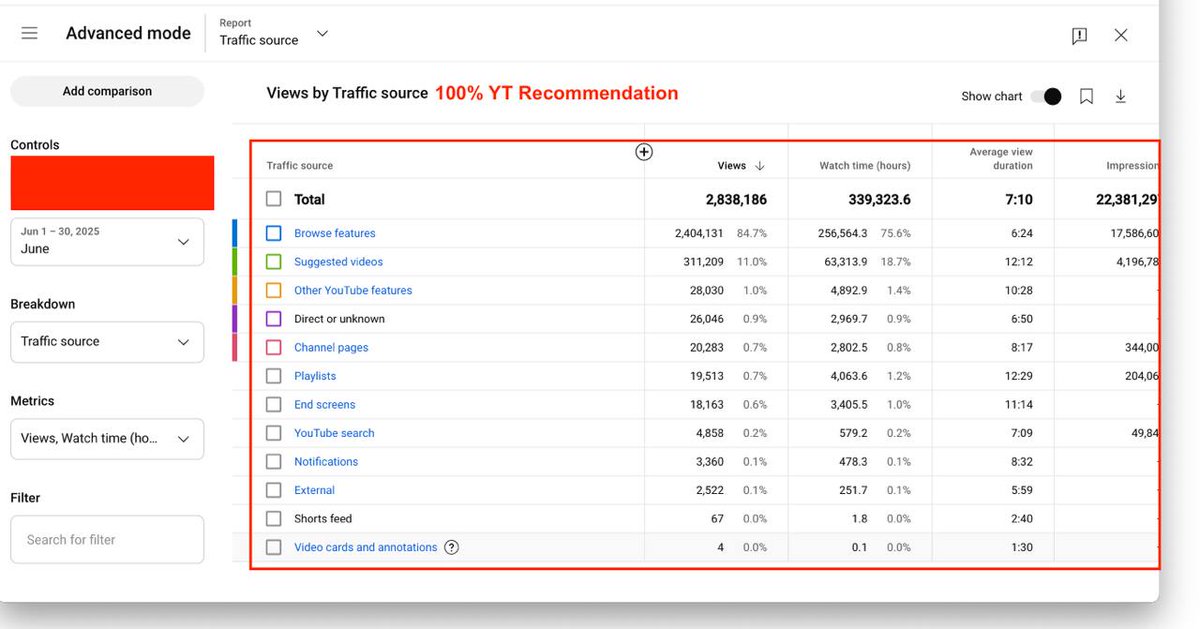Image resolution: width=1200 pixels, height=629 pixels.
Task: Click the Impressions column header
Action: click(1132, 166)
